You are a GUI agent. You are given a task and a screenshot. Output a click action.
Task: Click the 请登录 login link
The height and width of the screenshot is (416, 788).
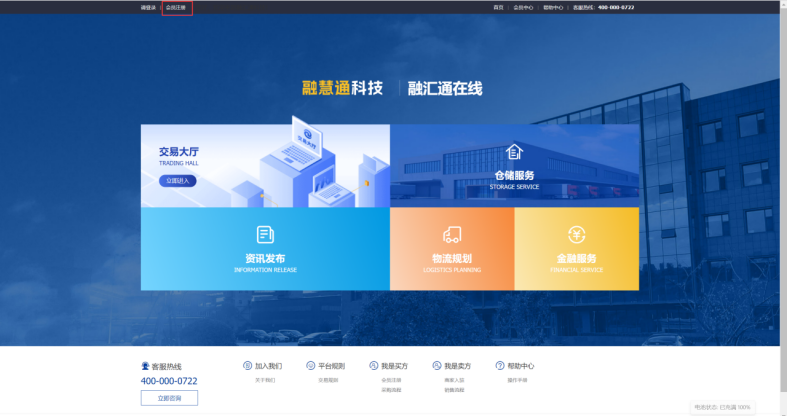tap(148, 8)
